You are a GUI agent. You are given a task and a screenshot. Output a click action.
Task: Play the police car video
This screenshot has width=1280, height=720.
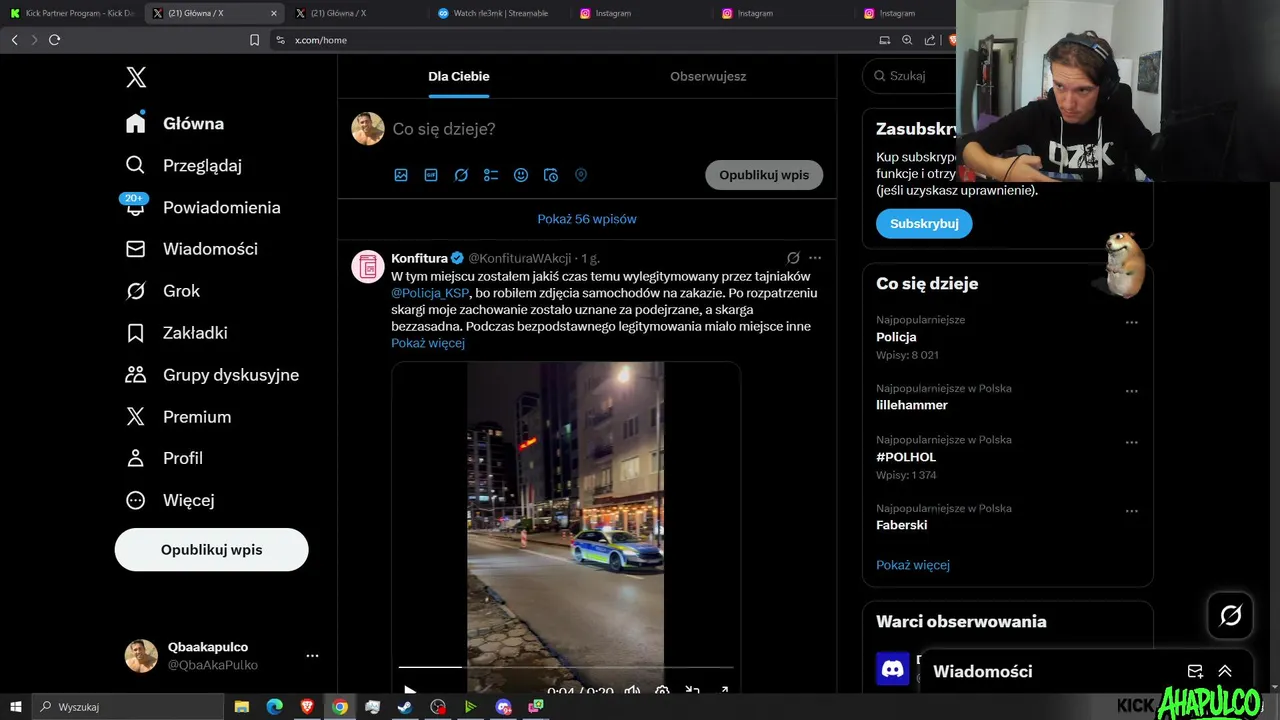click(x=410, y=691)
